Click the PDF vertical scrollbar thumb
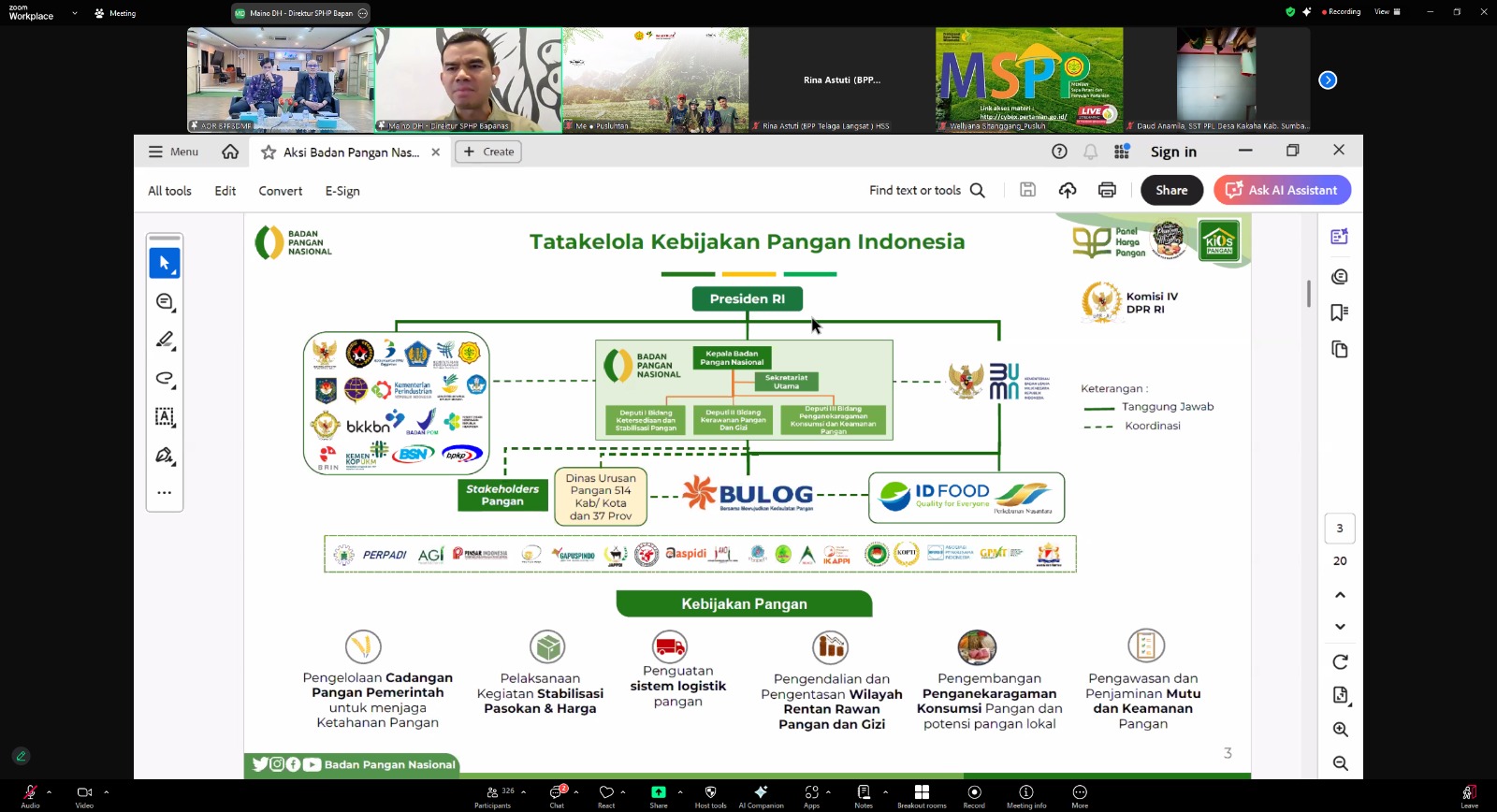This screenshot has height=812, width=1497. click(1309, 293)
